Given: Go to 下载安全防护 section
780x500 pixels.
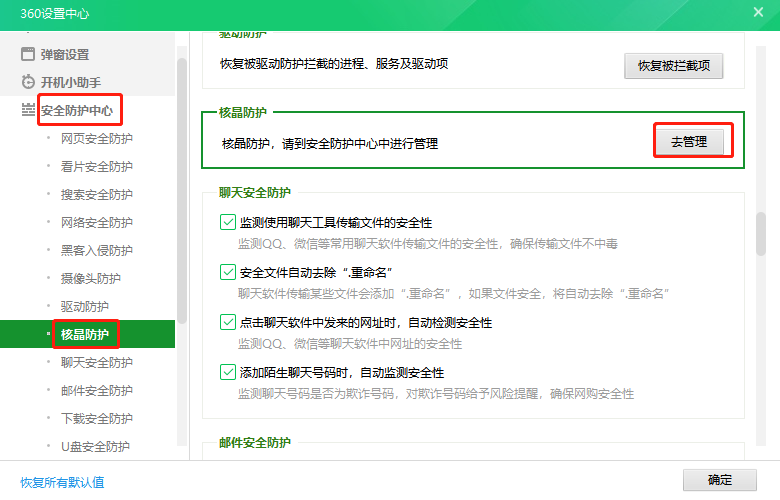Looking at the screenshot, I should (97, 418).
